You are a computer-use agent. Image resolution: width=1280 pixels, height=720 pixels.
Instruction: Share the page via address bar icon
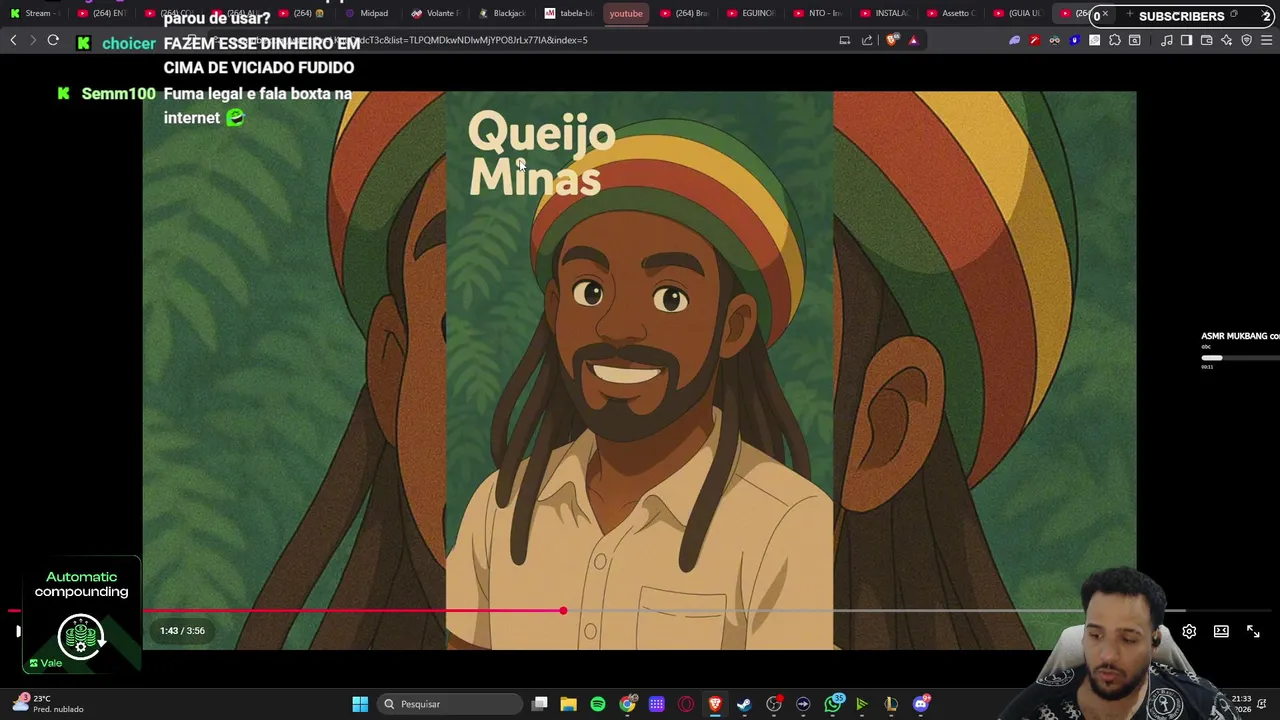point(867,40)
